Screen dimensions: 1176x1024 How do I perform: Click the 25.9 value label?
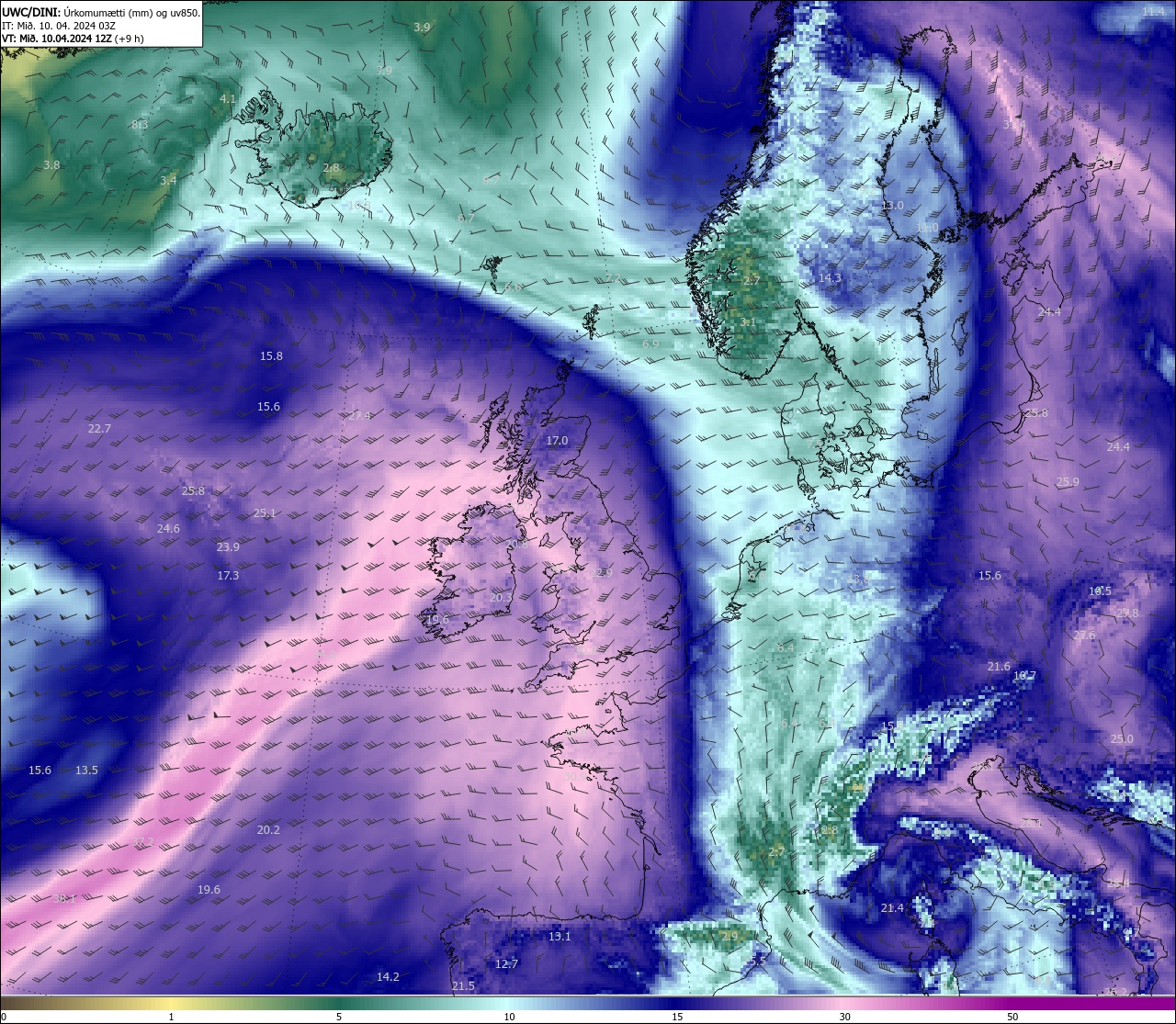tap(1067, 482)
